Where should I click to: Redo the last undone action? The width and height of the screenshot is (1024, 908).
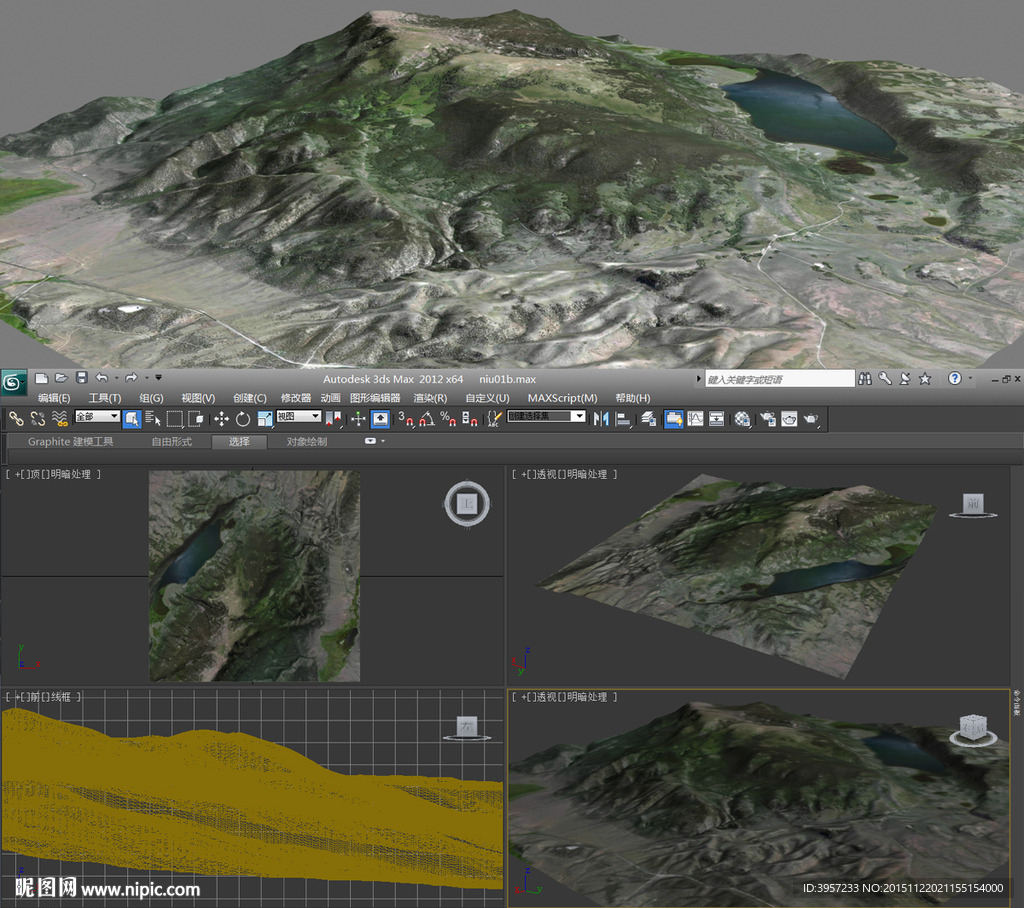pyautogui.click(x=131, y=378)
